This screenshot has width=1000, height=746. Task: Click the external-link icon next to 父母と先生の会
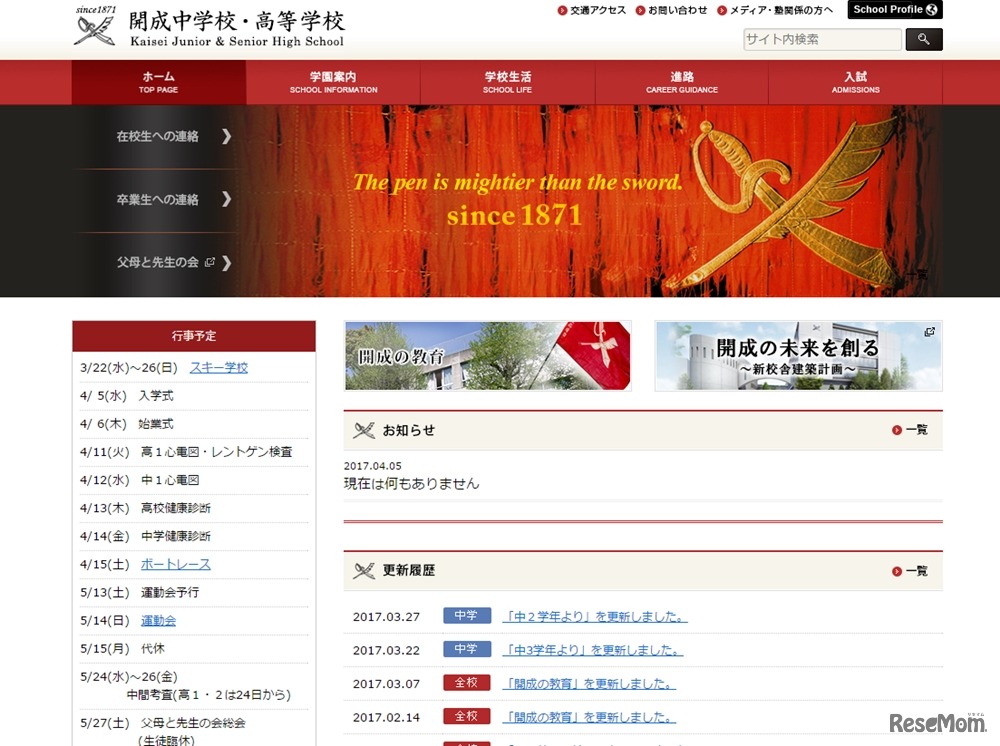(210, 262)
